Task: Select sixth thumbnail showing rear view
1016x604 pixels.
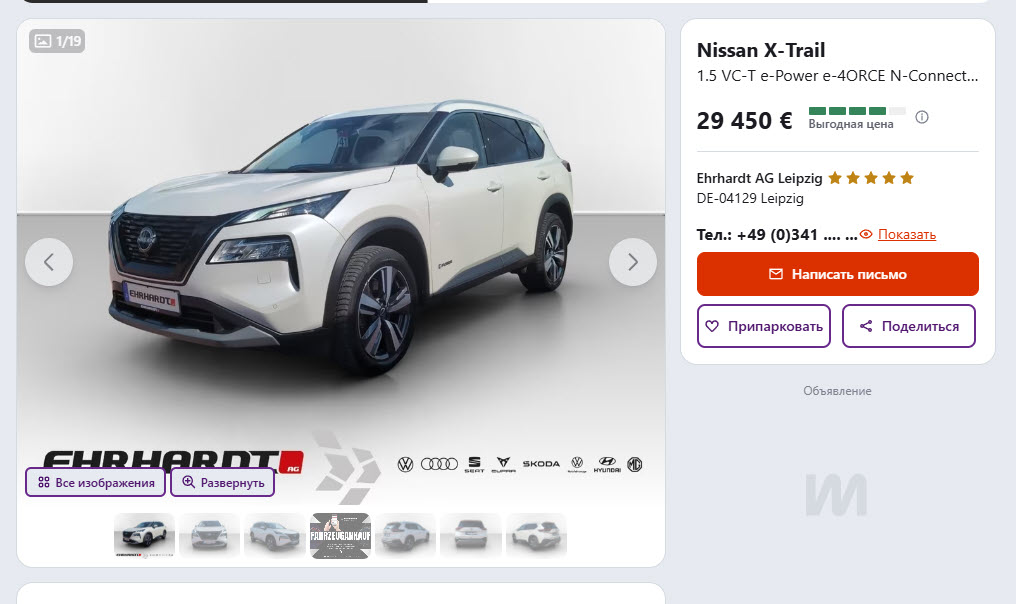Action: point(470,535)
